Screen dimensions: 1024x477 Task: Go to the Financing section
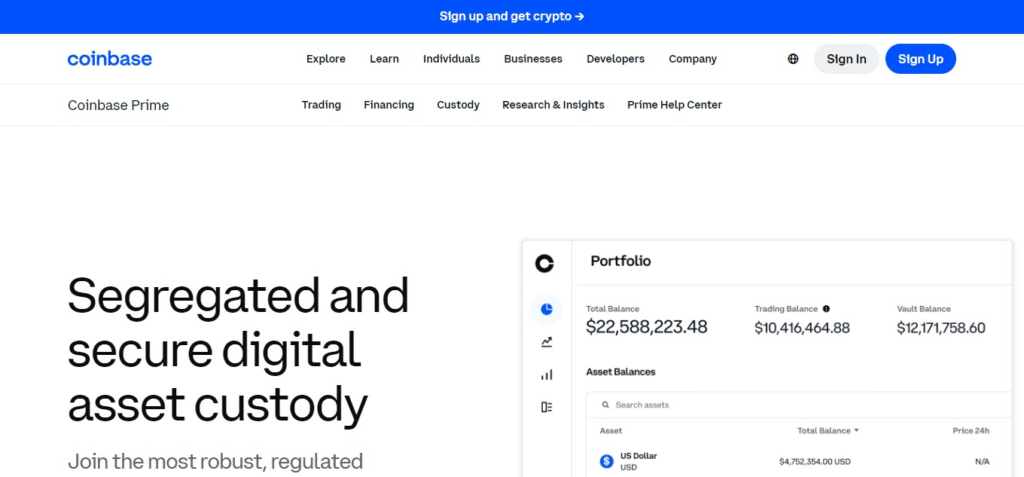(x=389, y=105)
